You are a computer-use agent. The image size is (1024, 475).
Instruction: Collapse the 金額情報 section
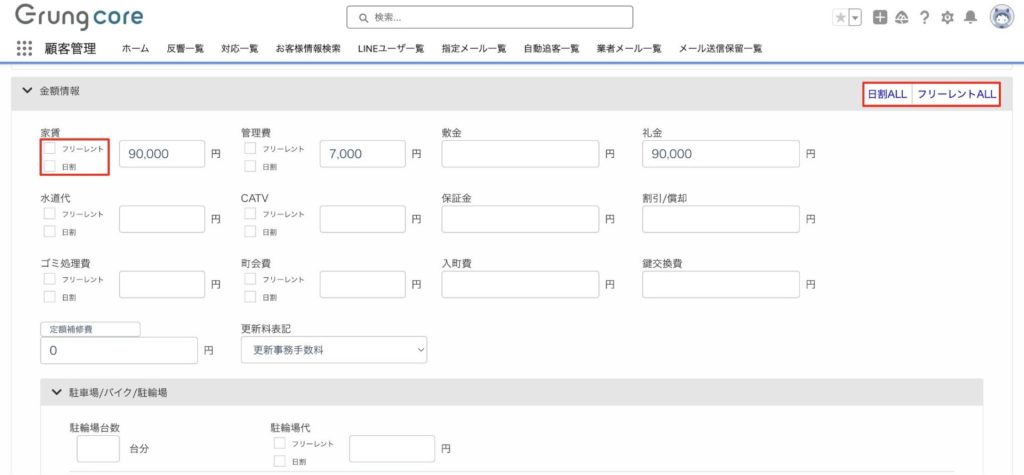click(x=27, y=91)
